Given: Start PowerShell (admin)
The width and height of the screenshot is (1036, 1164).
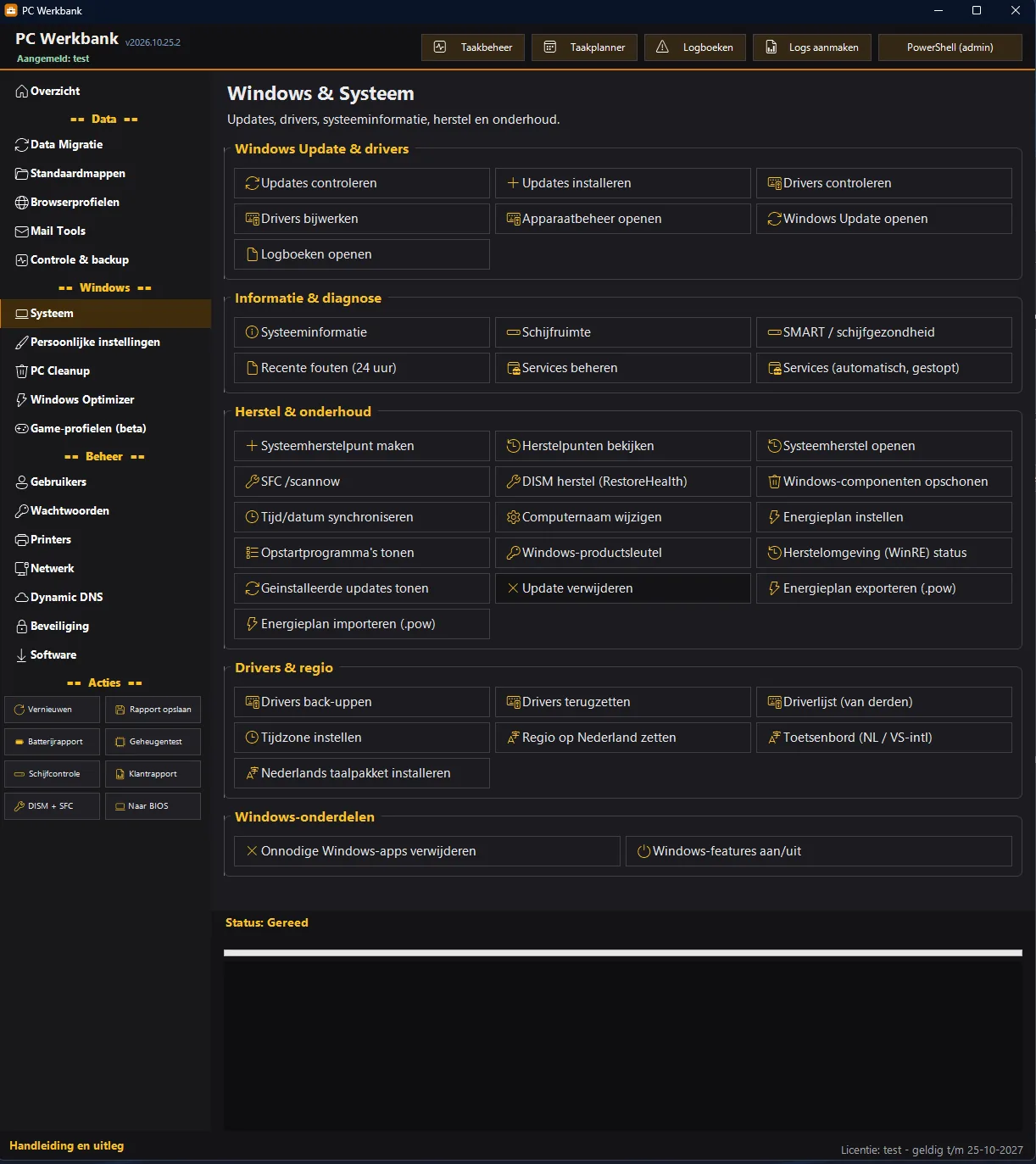Looking at the screenshot, I should [x=950, y=47].
